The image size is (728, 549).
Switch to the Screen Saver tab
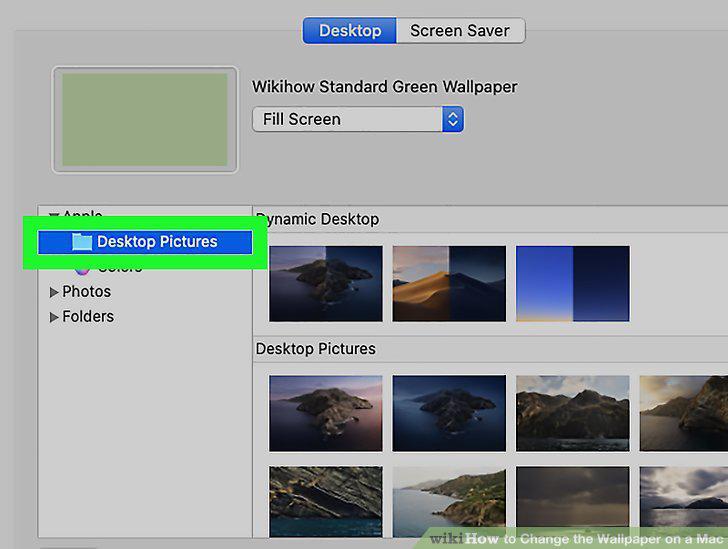pyautogui.click(x=460, y=31)
